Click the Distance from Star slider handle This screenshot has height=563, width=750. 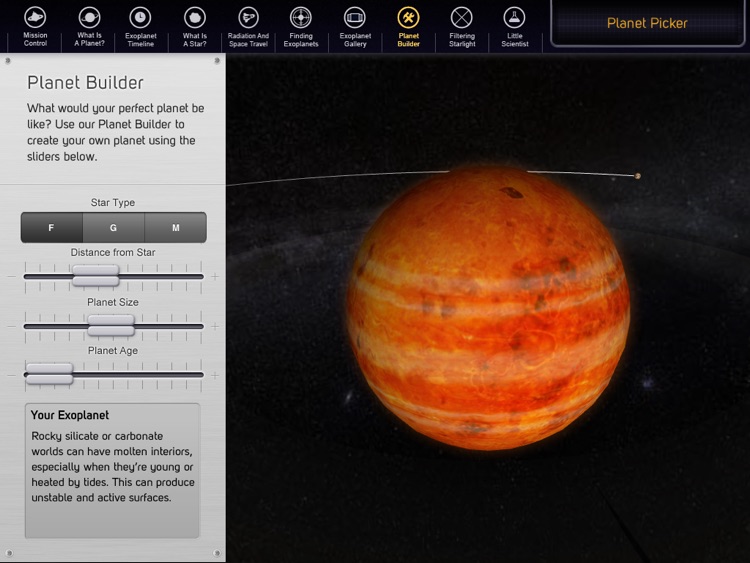(x=96, y=276)
